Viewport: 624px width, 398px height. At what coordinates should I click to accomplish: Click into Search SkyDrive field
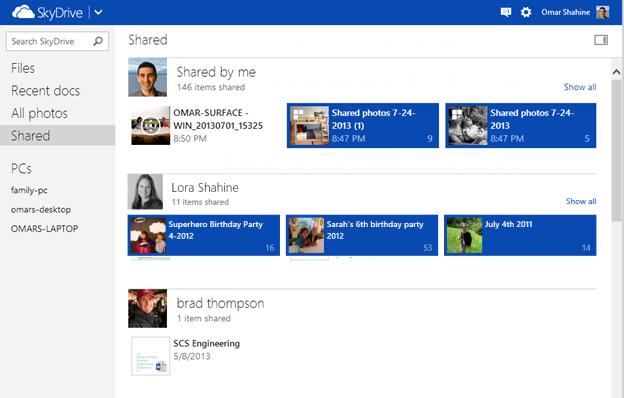click(57, 41)
